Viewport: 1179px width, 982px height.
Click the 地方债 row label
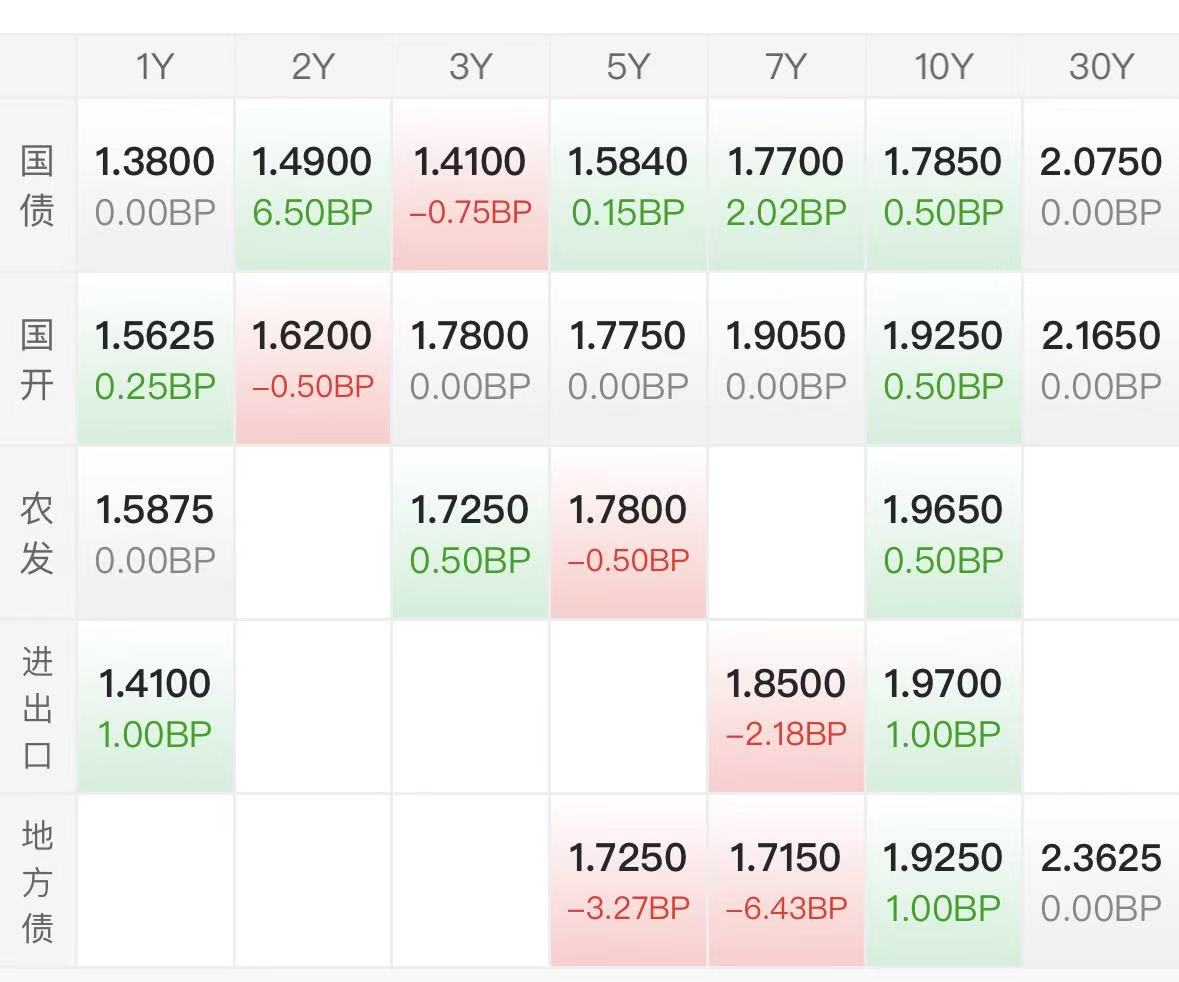37,882
